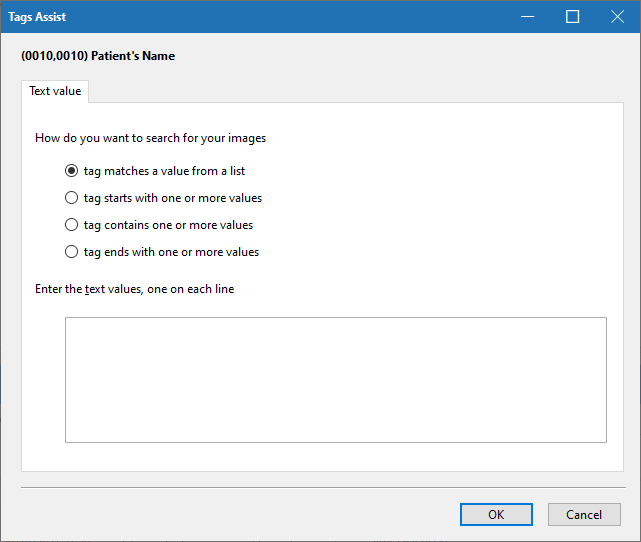The width and height of the screenshot is (641, 542).
Task: Click the 'tag ends with one or more values' label text
Action: [171, 252]
